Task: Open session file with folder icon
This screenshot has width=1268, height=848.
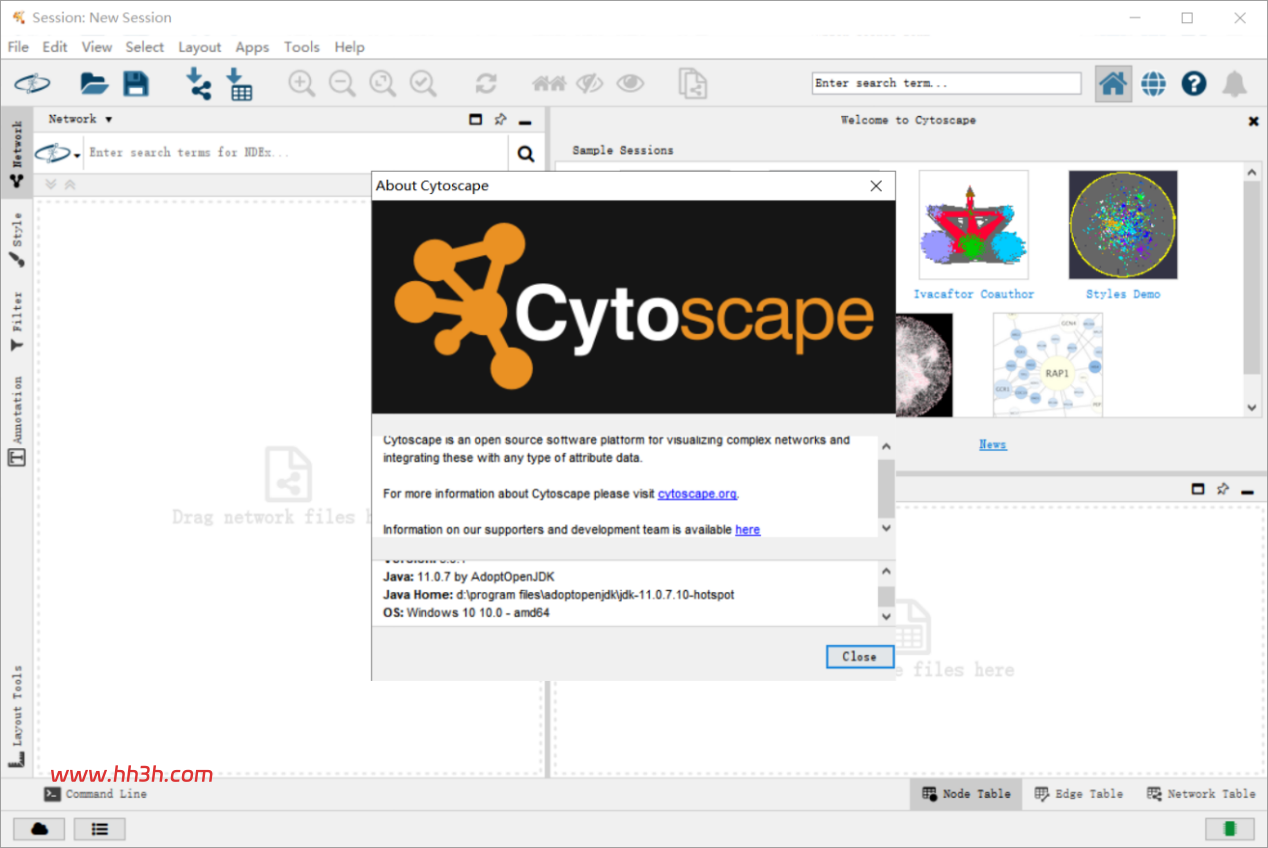Action: 94,83
